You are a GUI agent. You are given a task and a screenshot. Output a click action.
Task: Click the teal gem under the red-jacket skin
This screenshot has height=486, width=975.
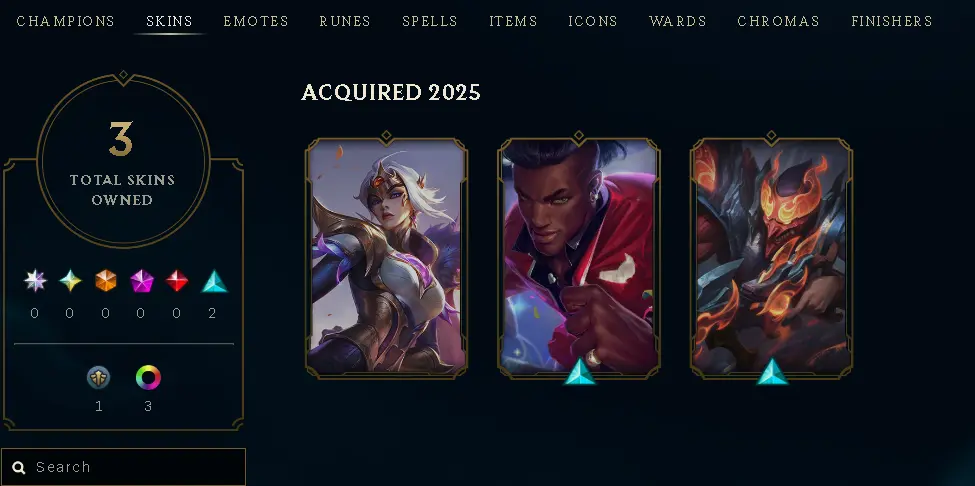point(579,371)
